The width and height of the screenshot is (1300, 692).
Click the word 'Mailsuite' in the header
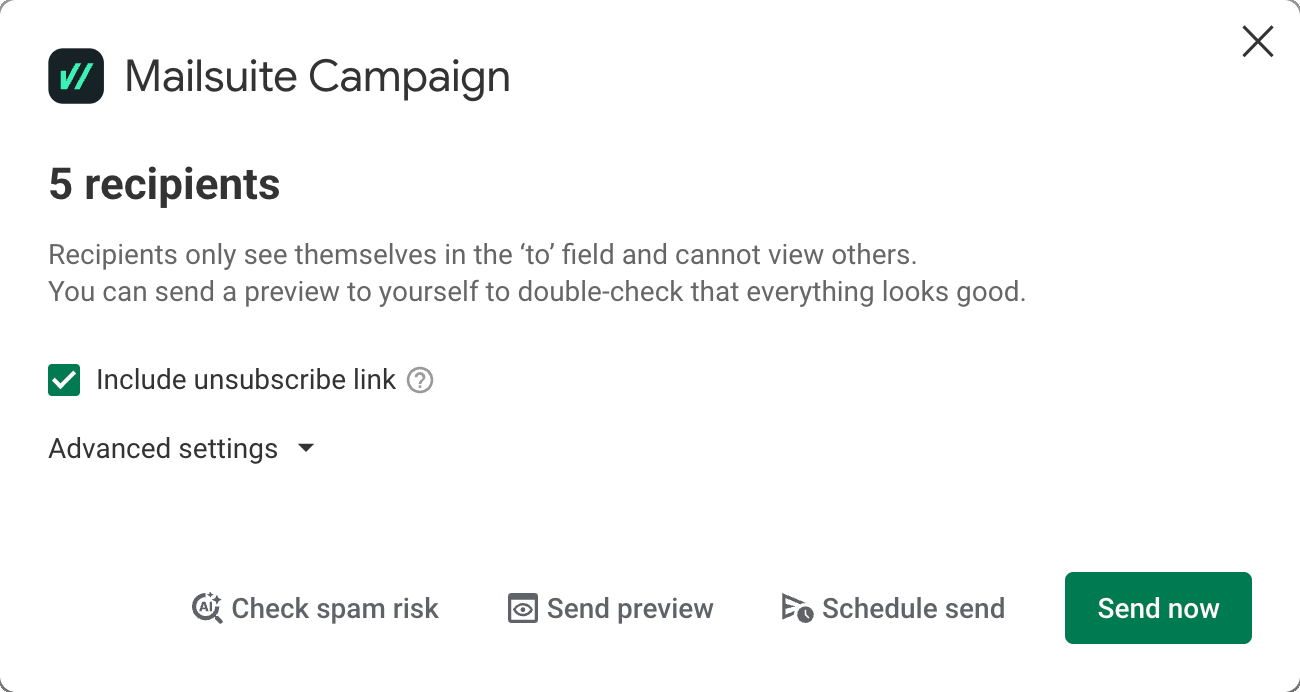click(211, 76)
